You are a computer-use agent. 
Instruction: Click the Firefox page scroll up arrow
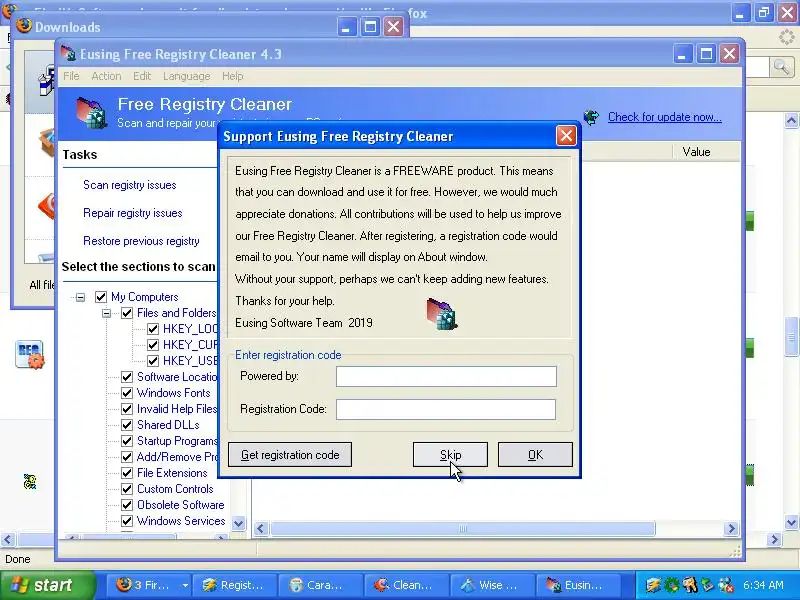(x=791, y=120)
